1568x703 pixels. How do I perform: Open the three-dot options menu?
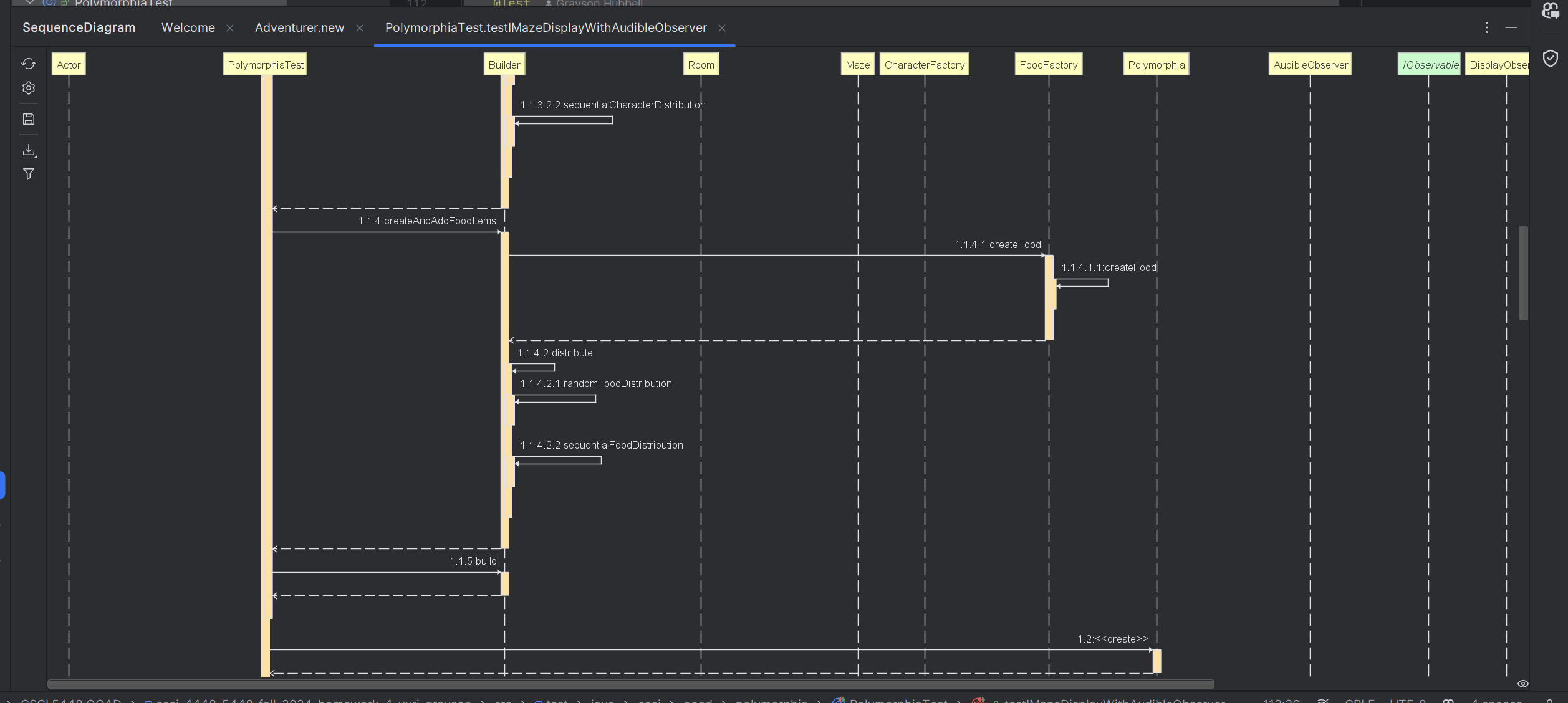coord(1487,27)
